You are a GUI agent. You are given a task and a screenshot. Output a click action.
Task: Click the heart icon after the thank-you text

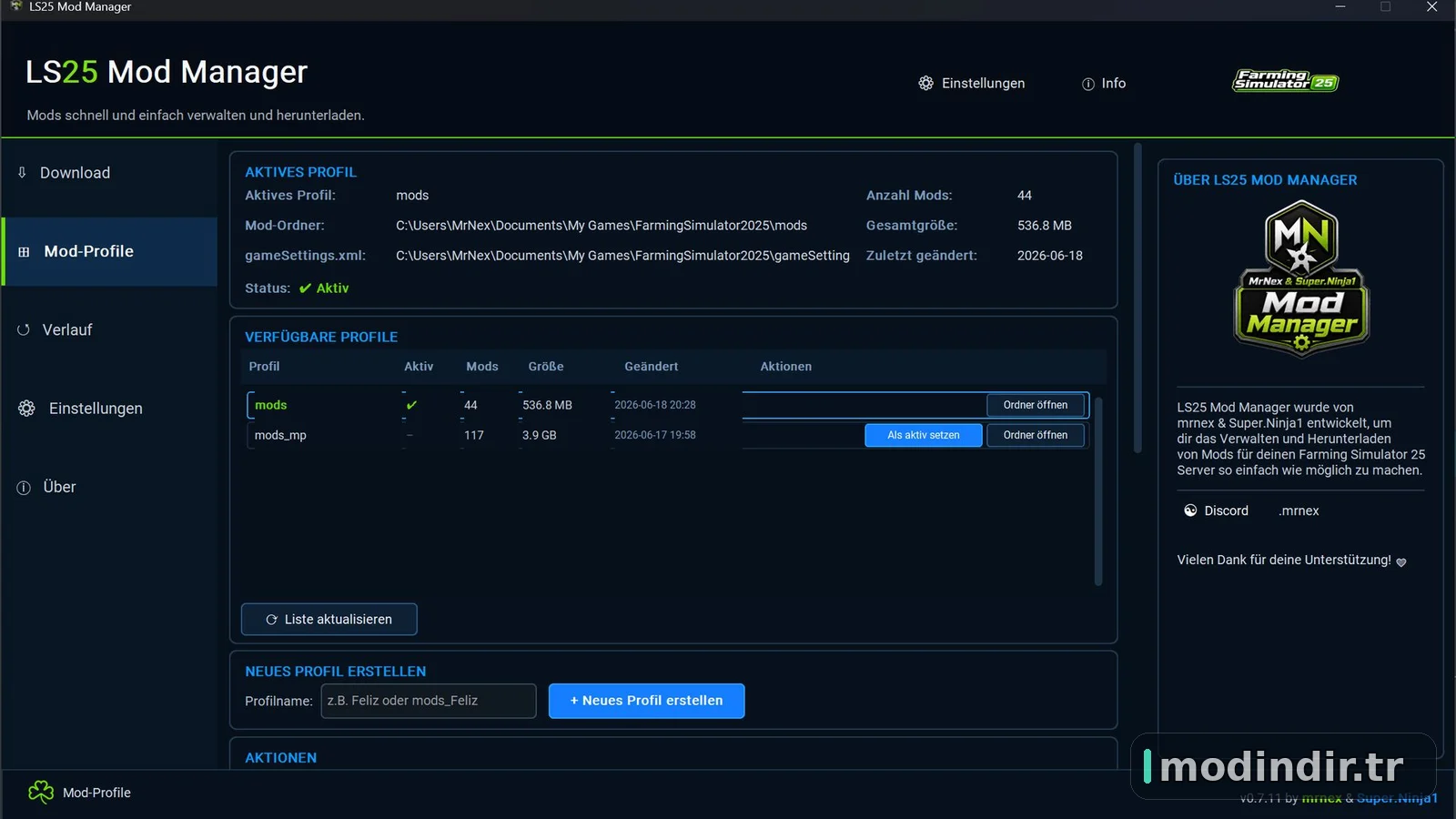tap(1401, 562)
